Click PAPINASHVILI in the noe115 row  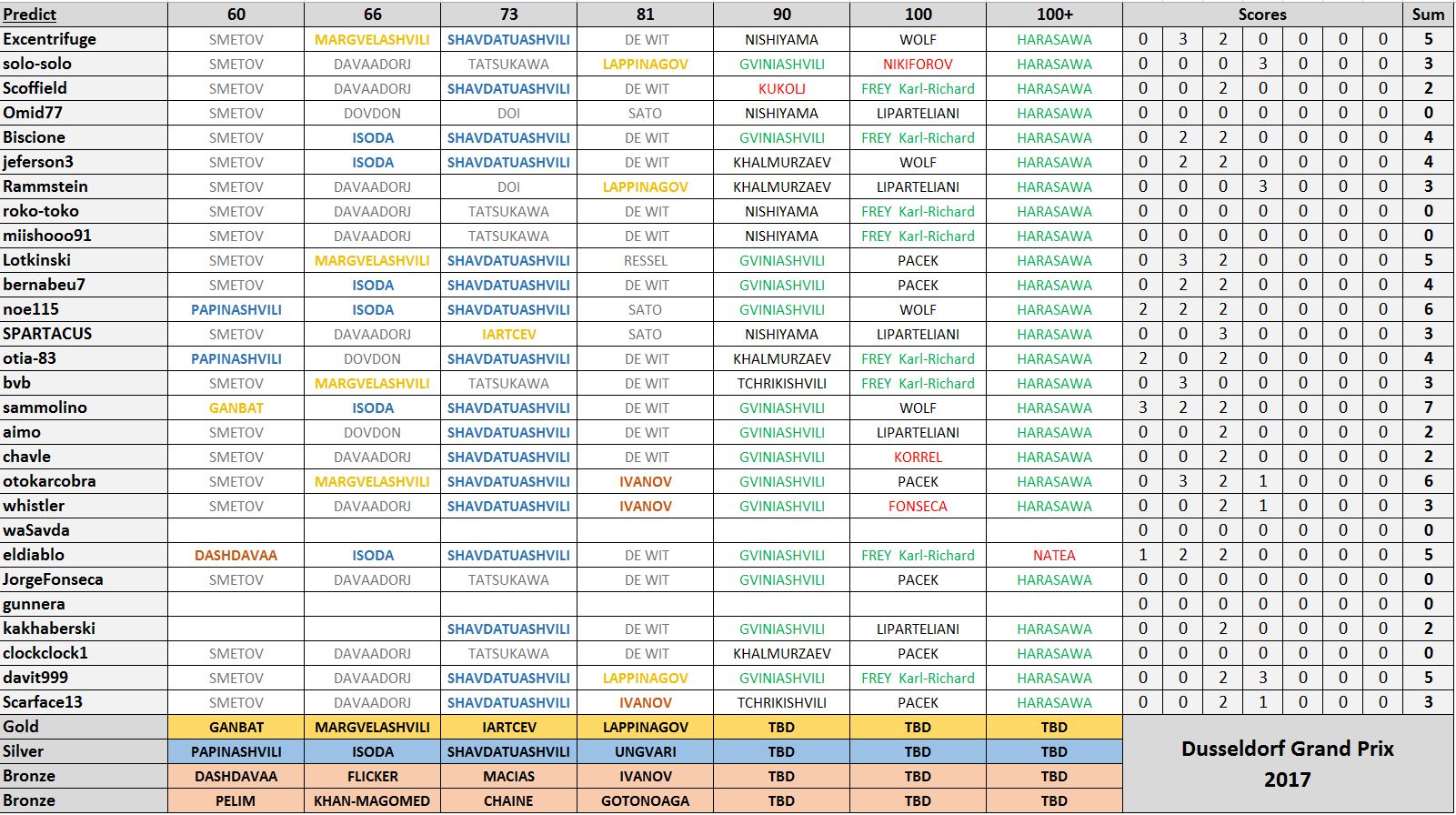point(236,309)
